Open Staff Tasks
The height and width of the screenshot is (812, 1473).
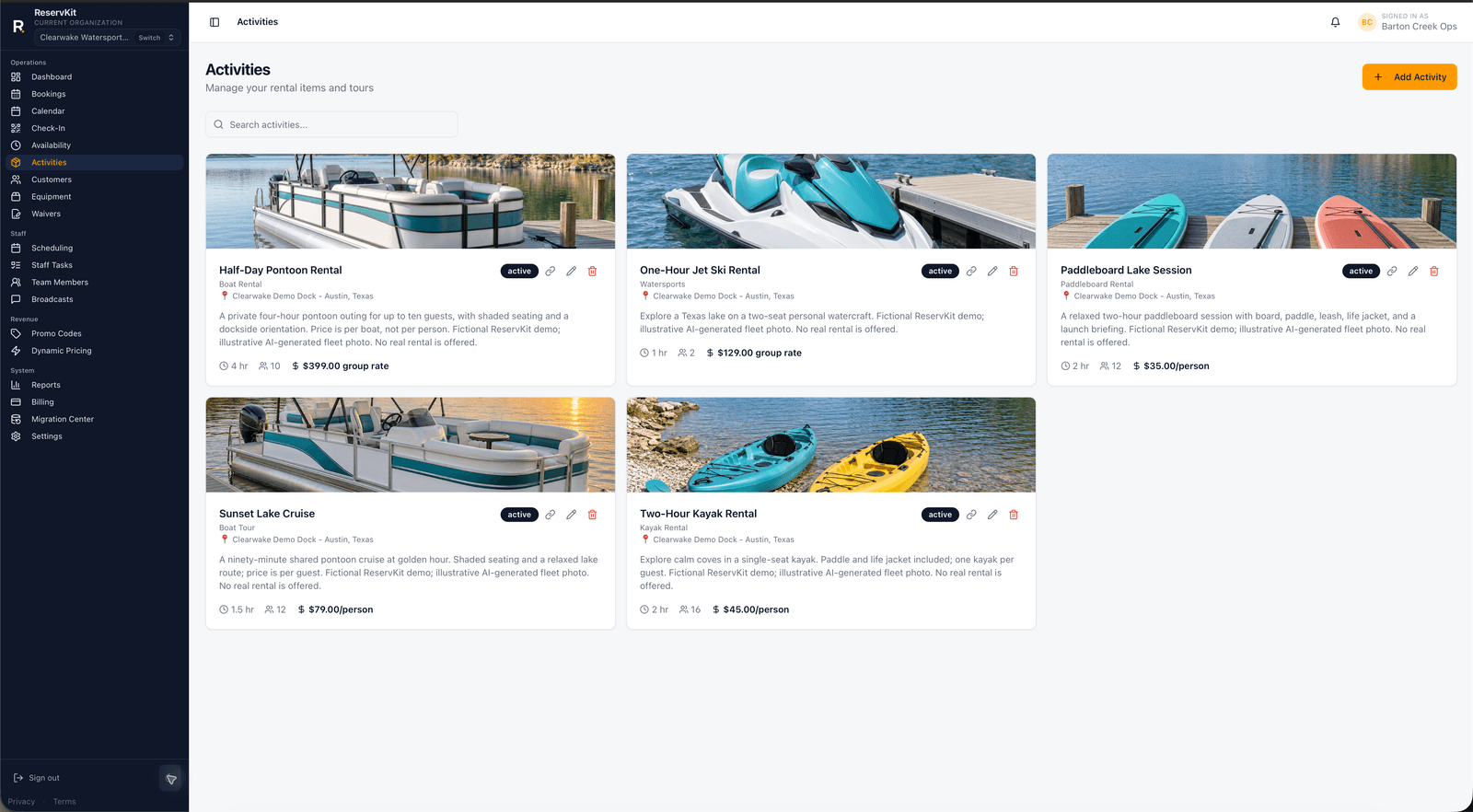tap(94, 265)
